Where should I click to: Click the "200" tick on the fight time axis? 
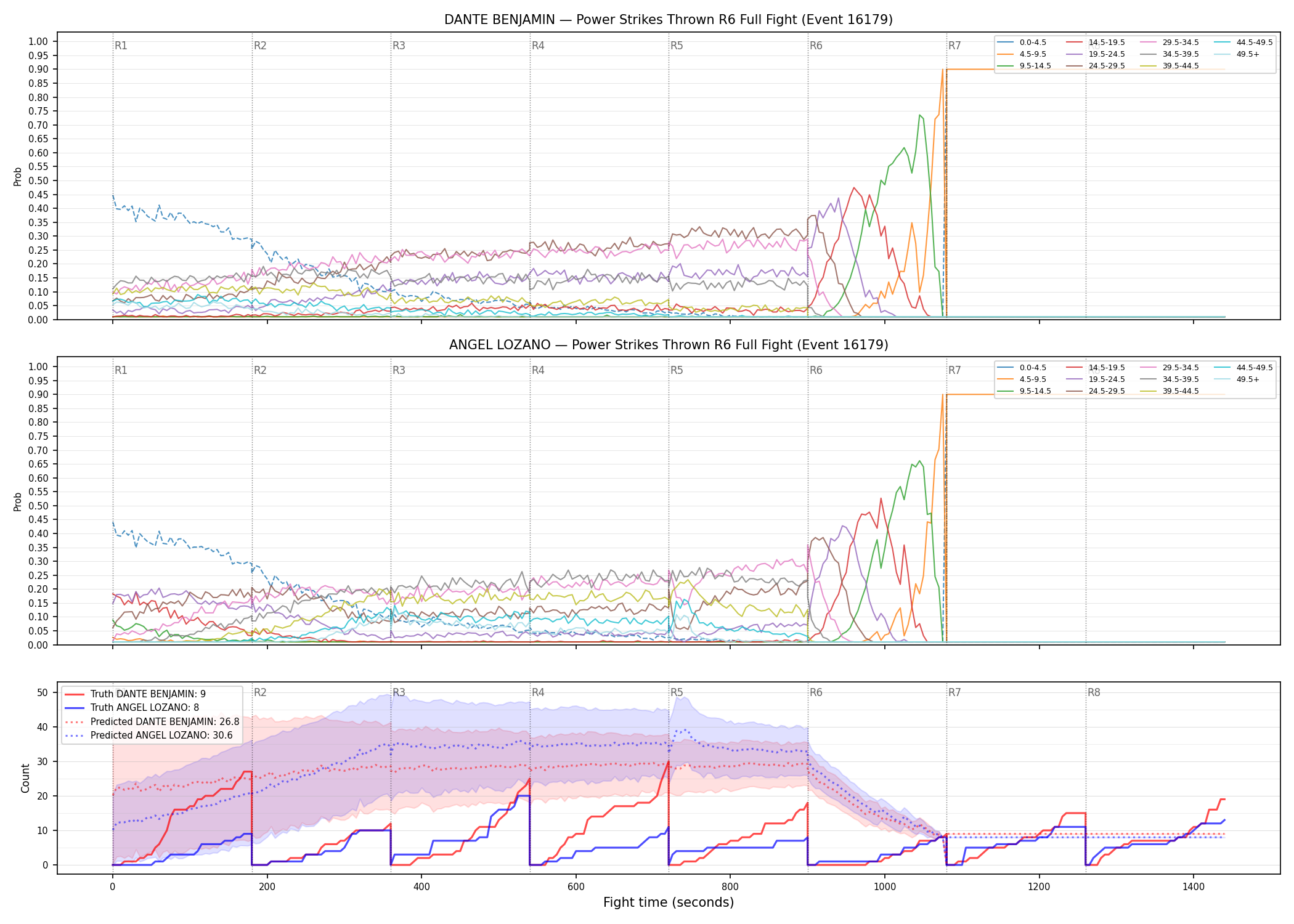tap(267, 886)
